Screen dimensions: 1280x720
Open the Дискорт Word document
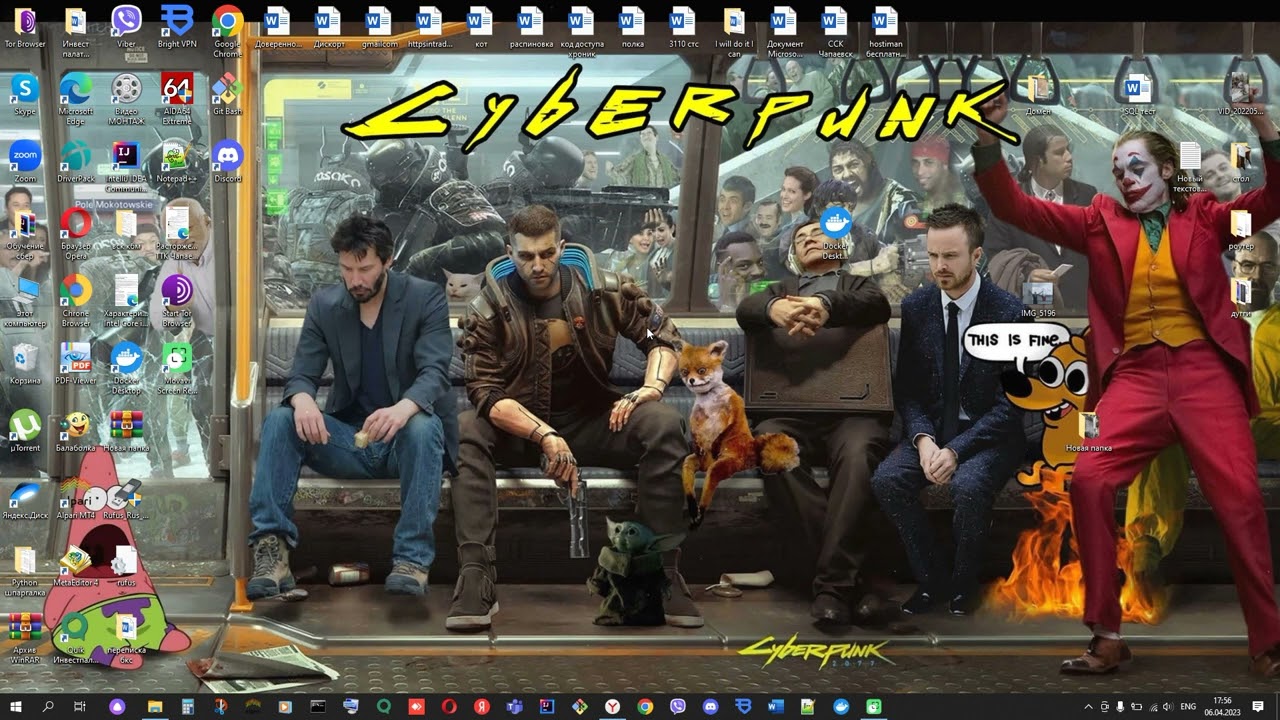(x=329, y=27)
